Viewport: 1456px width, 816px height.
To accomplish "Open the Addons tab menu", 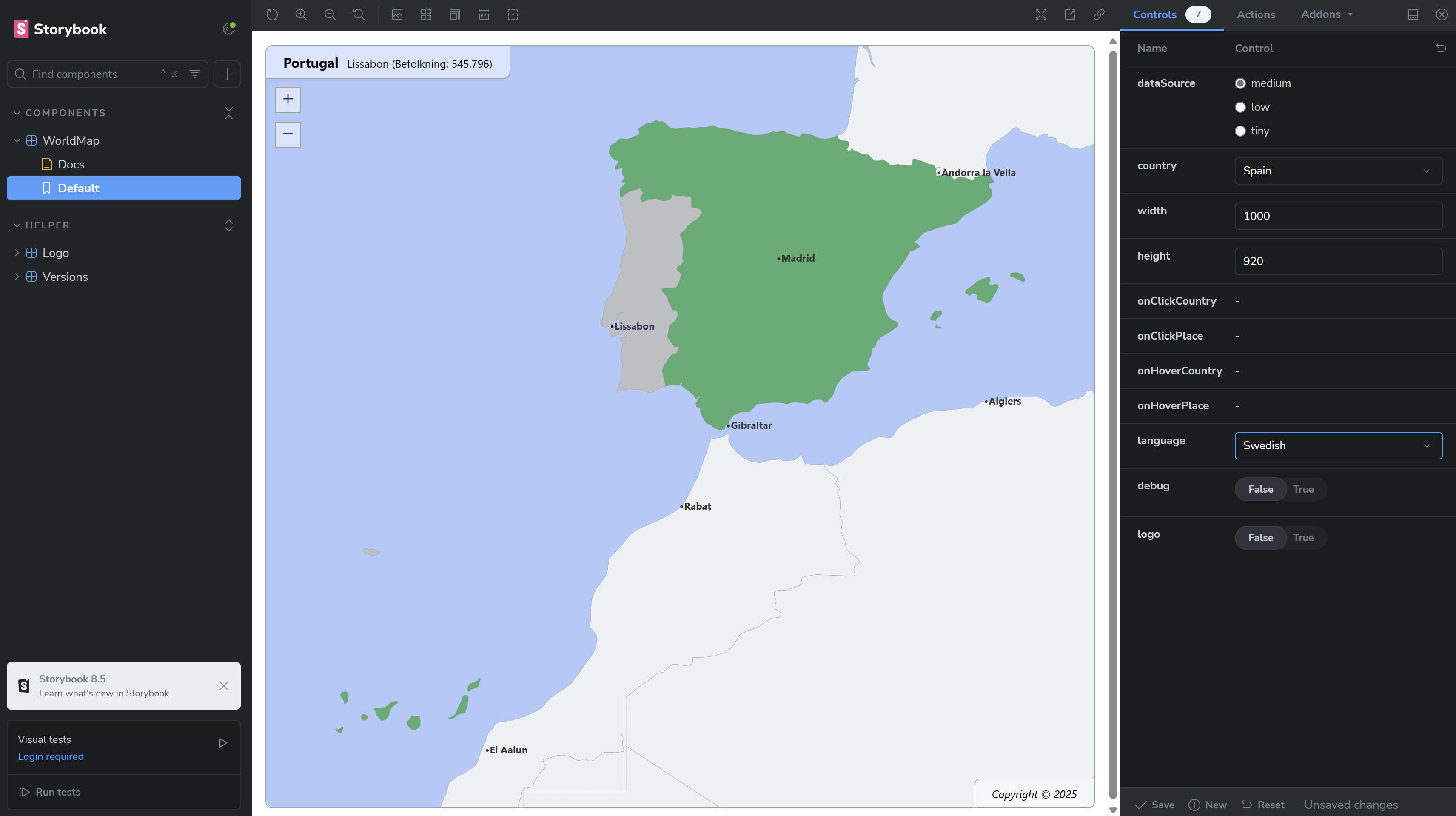I will point(1326,15).
